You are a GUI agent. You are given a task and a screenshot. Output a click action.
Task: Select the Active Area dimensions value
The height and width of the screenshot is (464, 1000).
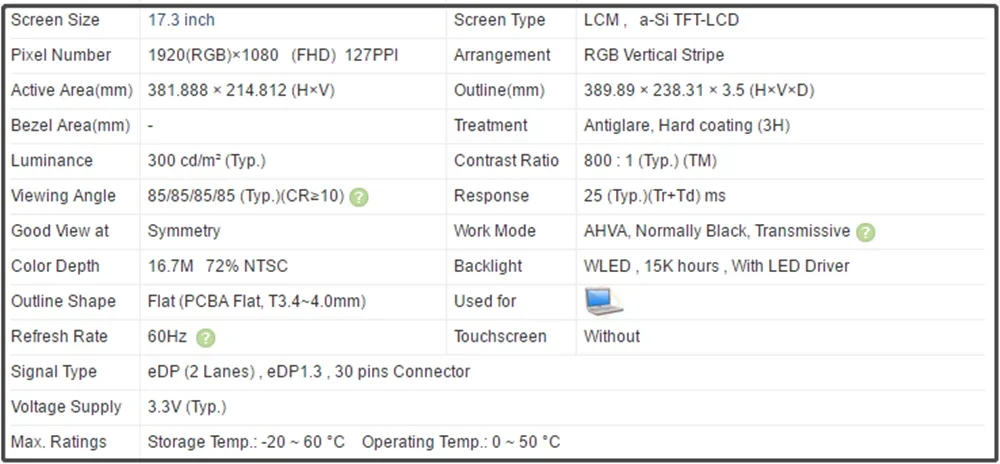tap(241, 91)
